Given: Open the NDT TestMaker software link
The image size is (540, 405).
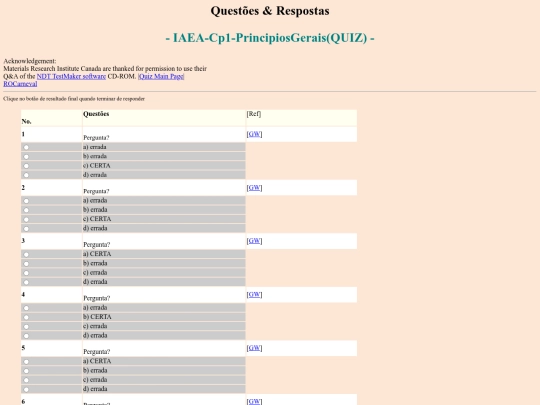Looking at the screenshot, I should point(71,76).
